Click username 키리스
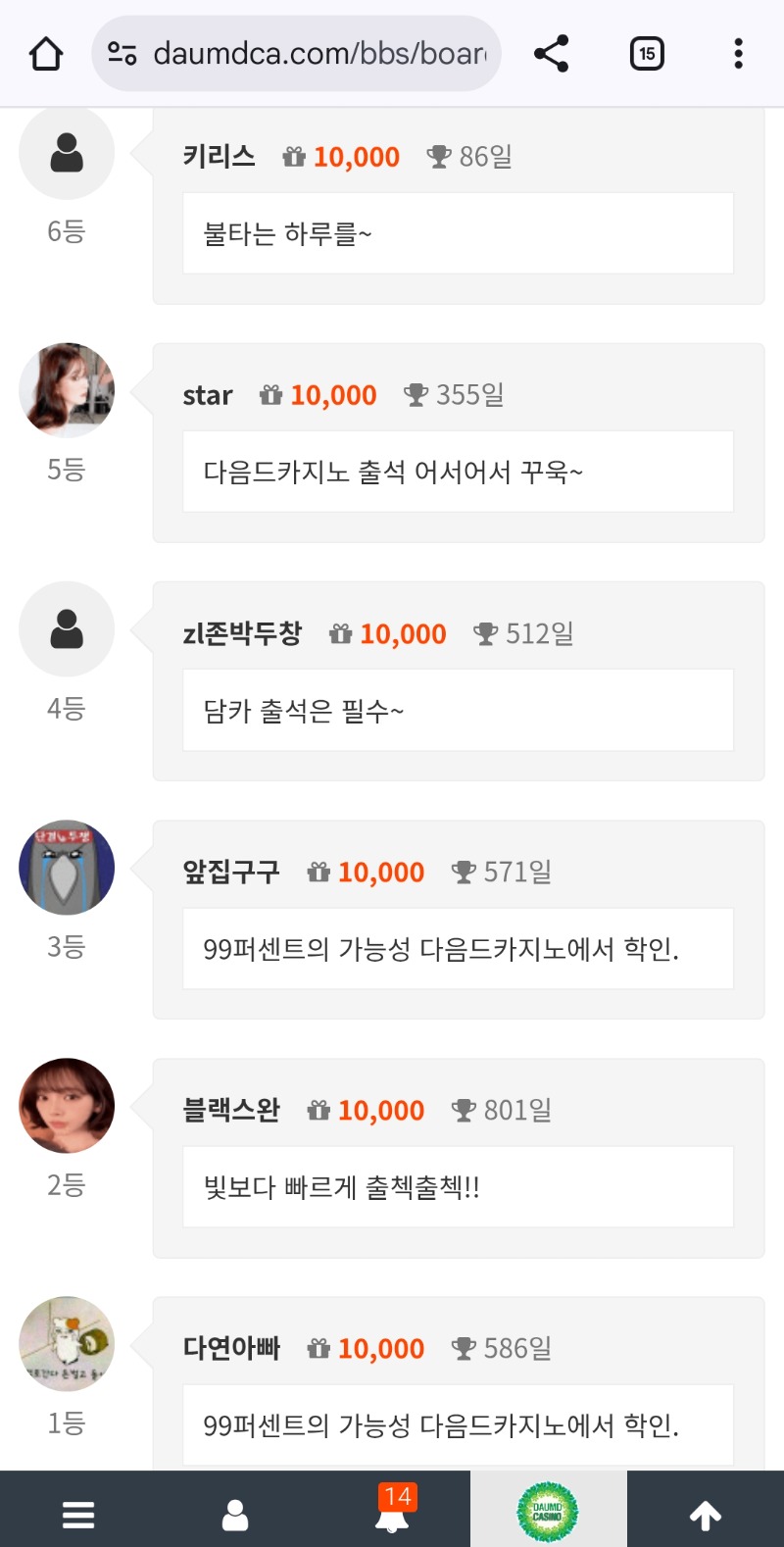 [x=219, y=156]
